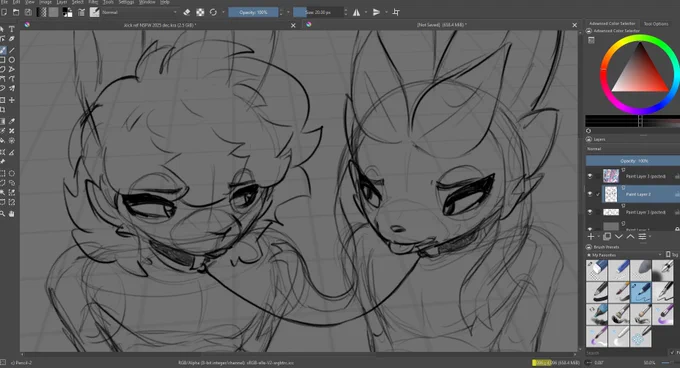Image resolution: width=680 pixels, height=368 pixels.
Task: Click the foreground/background color swatch
Action: coord(67,12)
